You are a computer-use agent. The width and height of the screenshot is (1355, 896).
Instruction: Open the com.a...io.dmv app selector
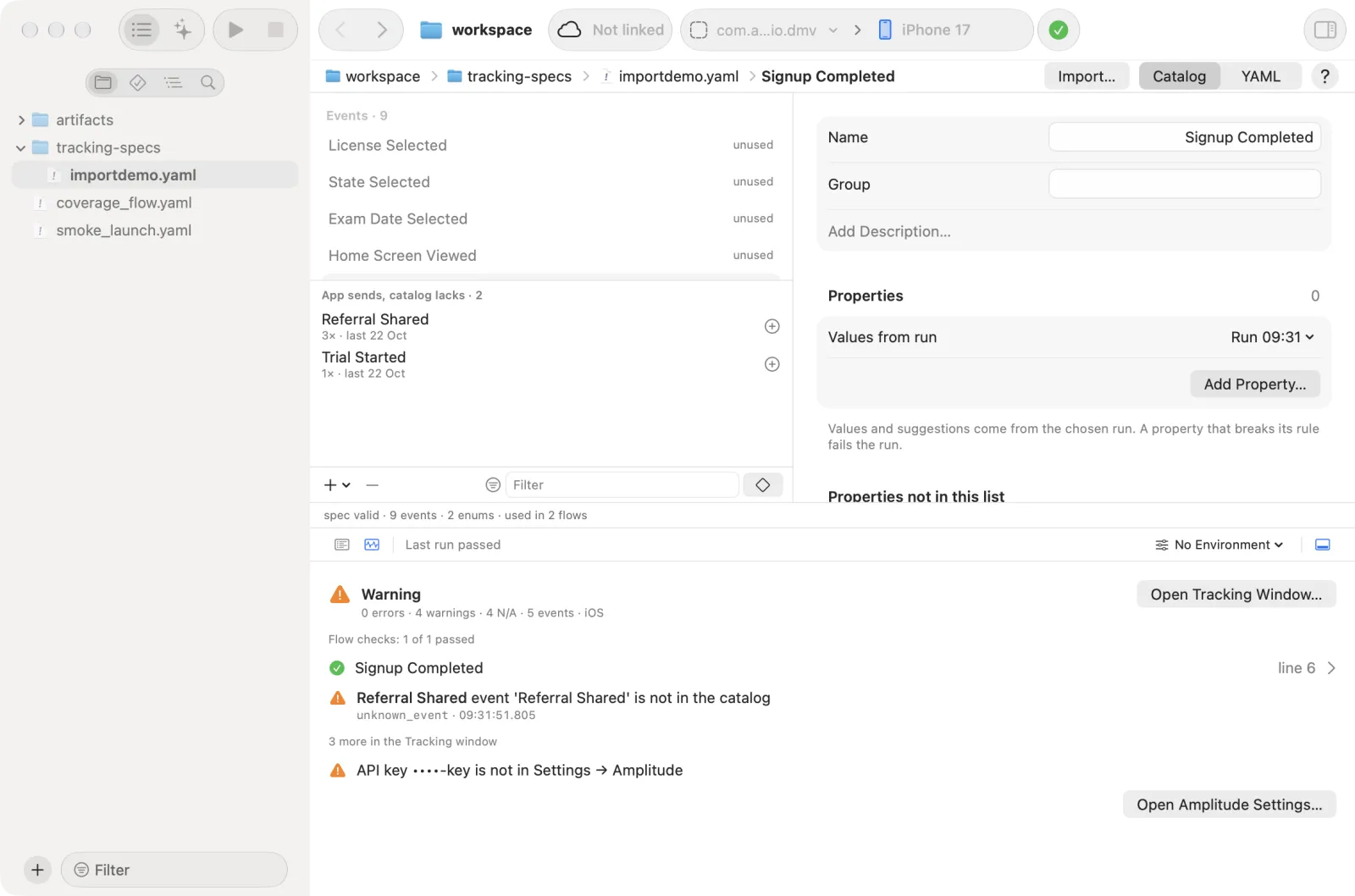coord(765,30)
